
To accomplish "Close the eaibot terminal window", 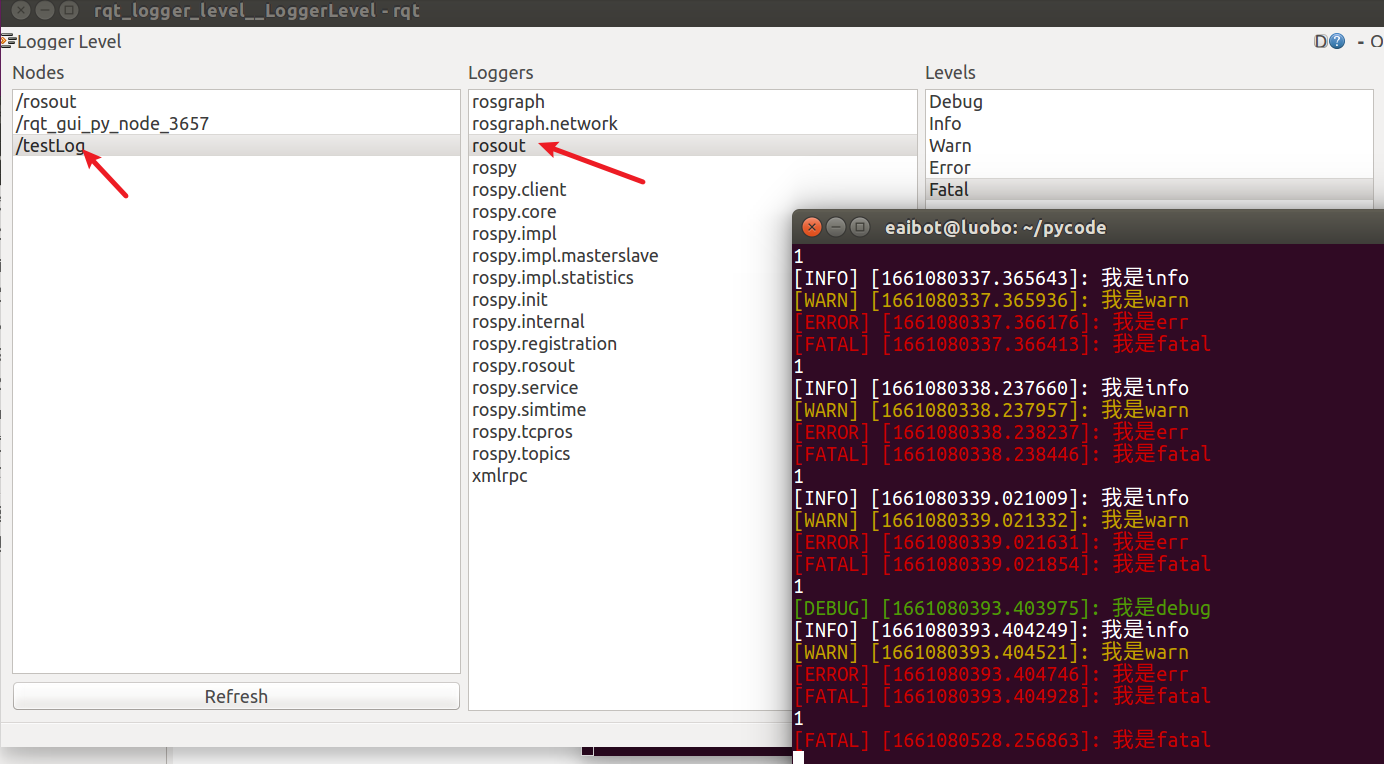I will pos(812,227).
